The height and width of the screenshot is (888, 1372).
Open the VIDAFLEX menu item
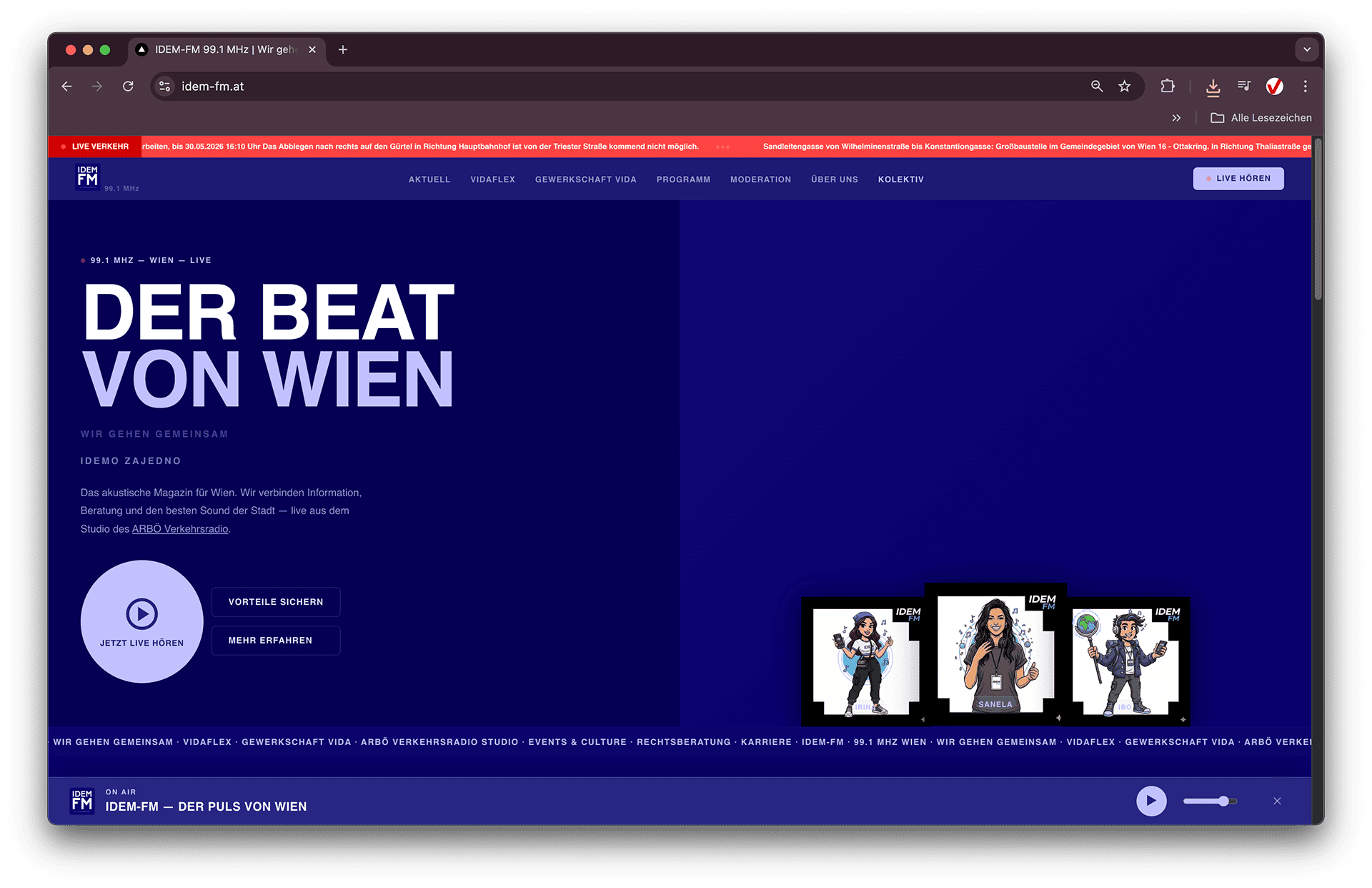pyautogui.click(x=492, y=179)
